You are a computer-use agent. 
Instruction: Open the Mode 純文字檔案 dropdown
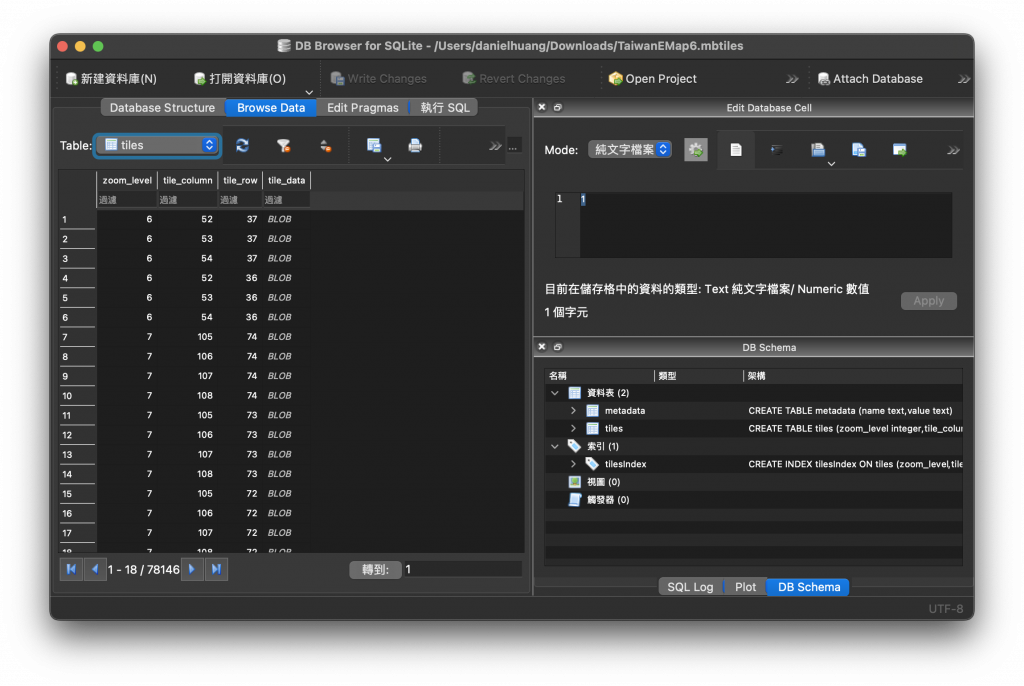(630, 150)
